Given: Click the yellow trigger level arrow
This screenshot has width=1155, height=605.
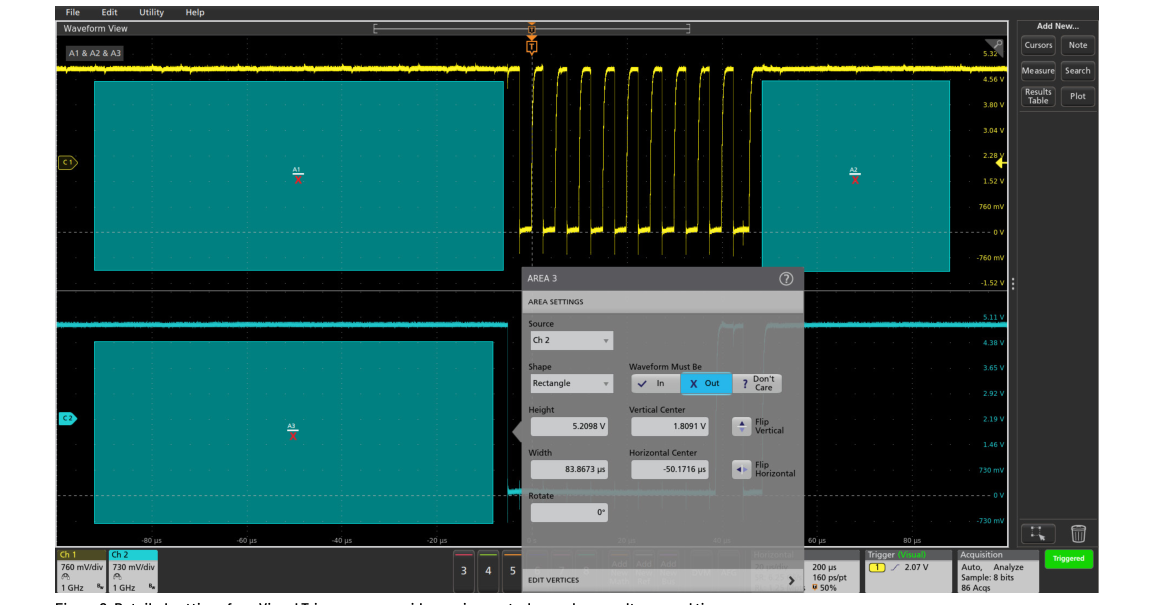Looking at the screenshot, I should [x=1000, y=163].
